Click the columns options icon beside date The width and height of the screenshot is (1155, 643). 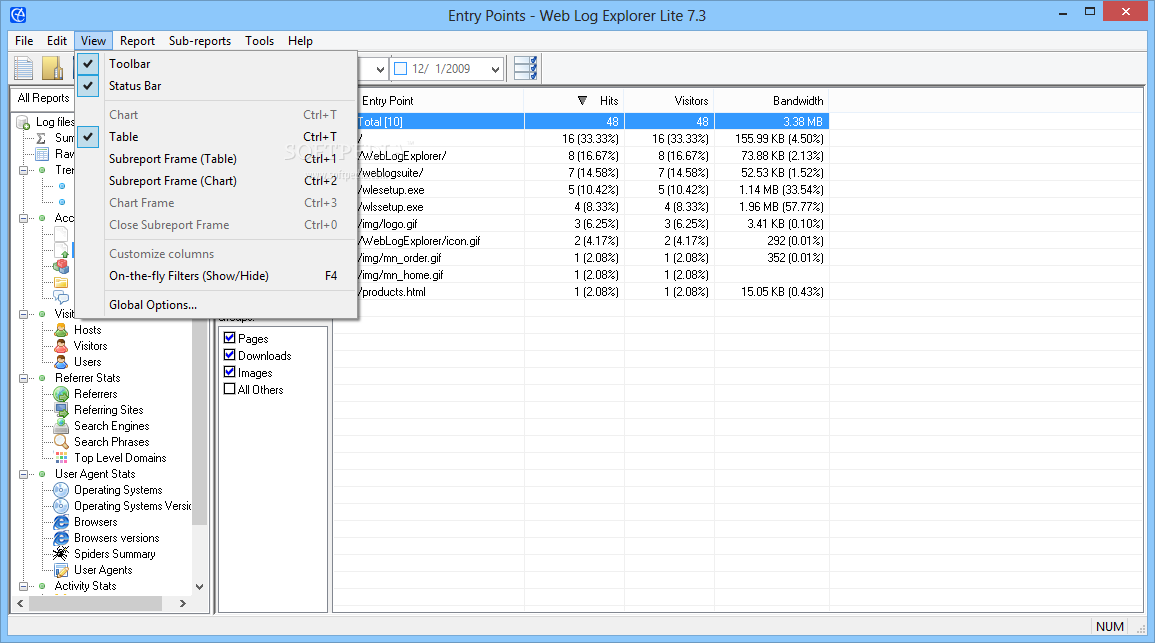(525, 68)
